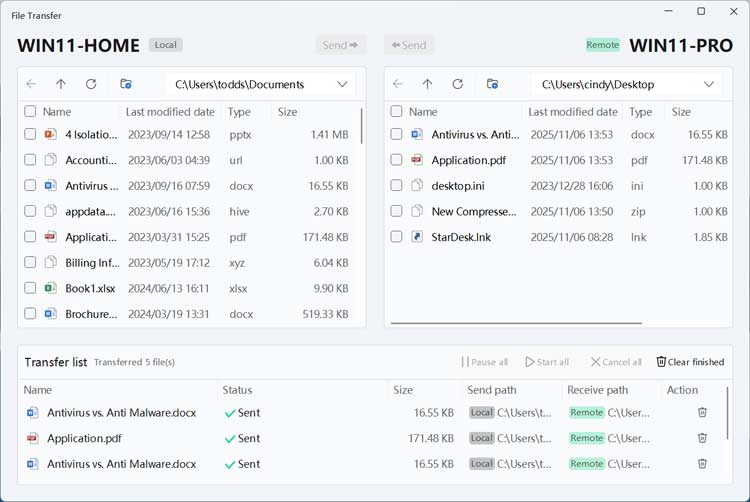Viewport: 750px width, 502px height.
Task: Check the StarDesk.lnk file
Action: [x=396, y=237]
